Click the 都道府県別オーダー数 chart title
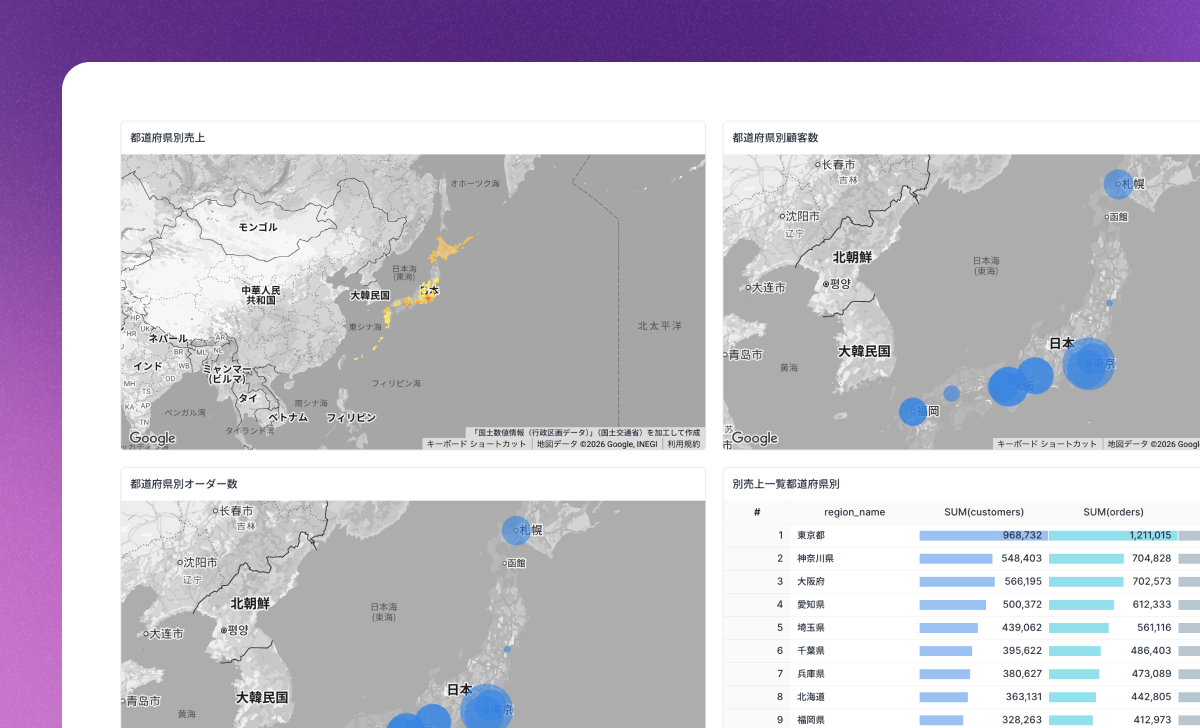Viewport: 1200px width, 728px height. 184,484
